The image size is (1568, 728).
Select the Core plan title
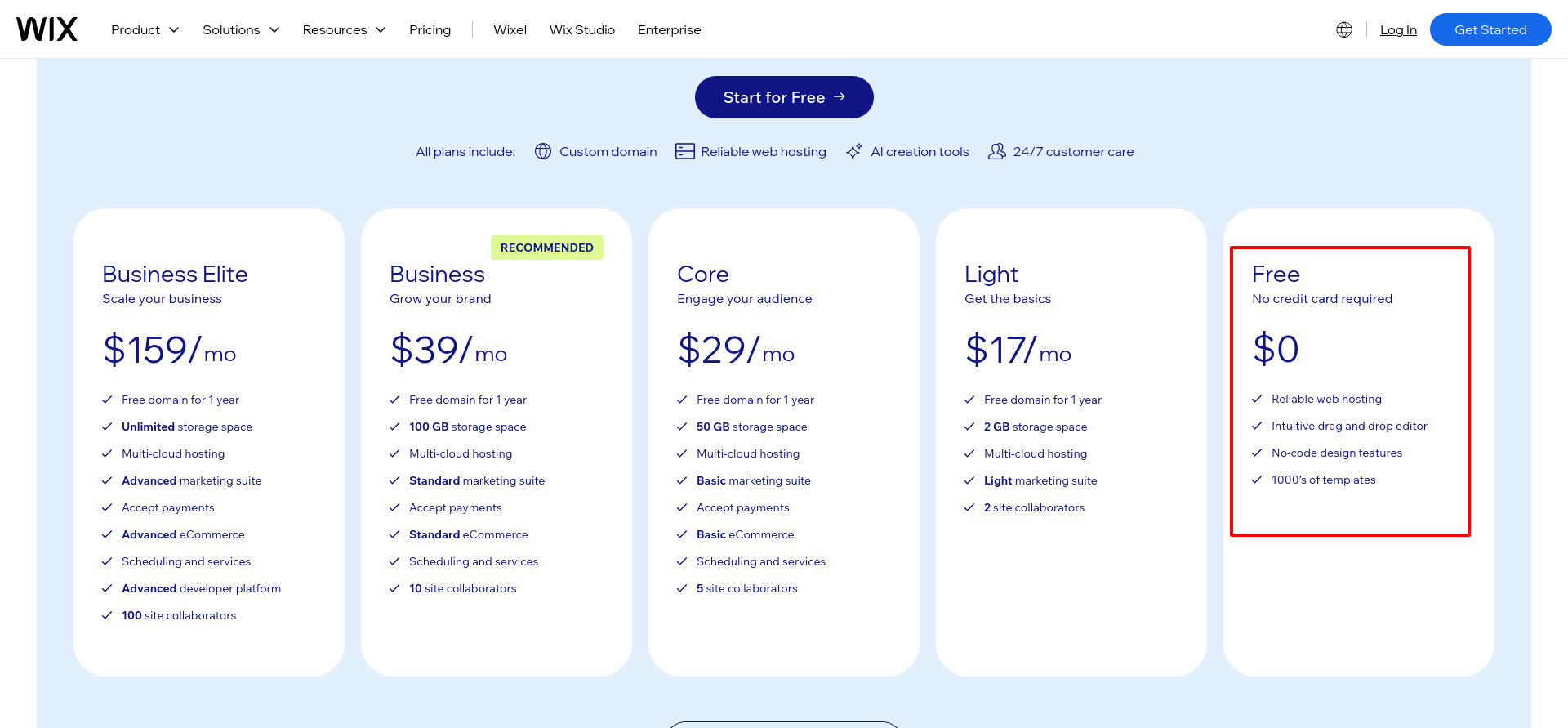coord(703,274)
